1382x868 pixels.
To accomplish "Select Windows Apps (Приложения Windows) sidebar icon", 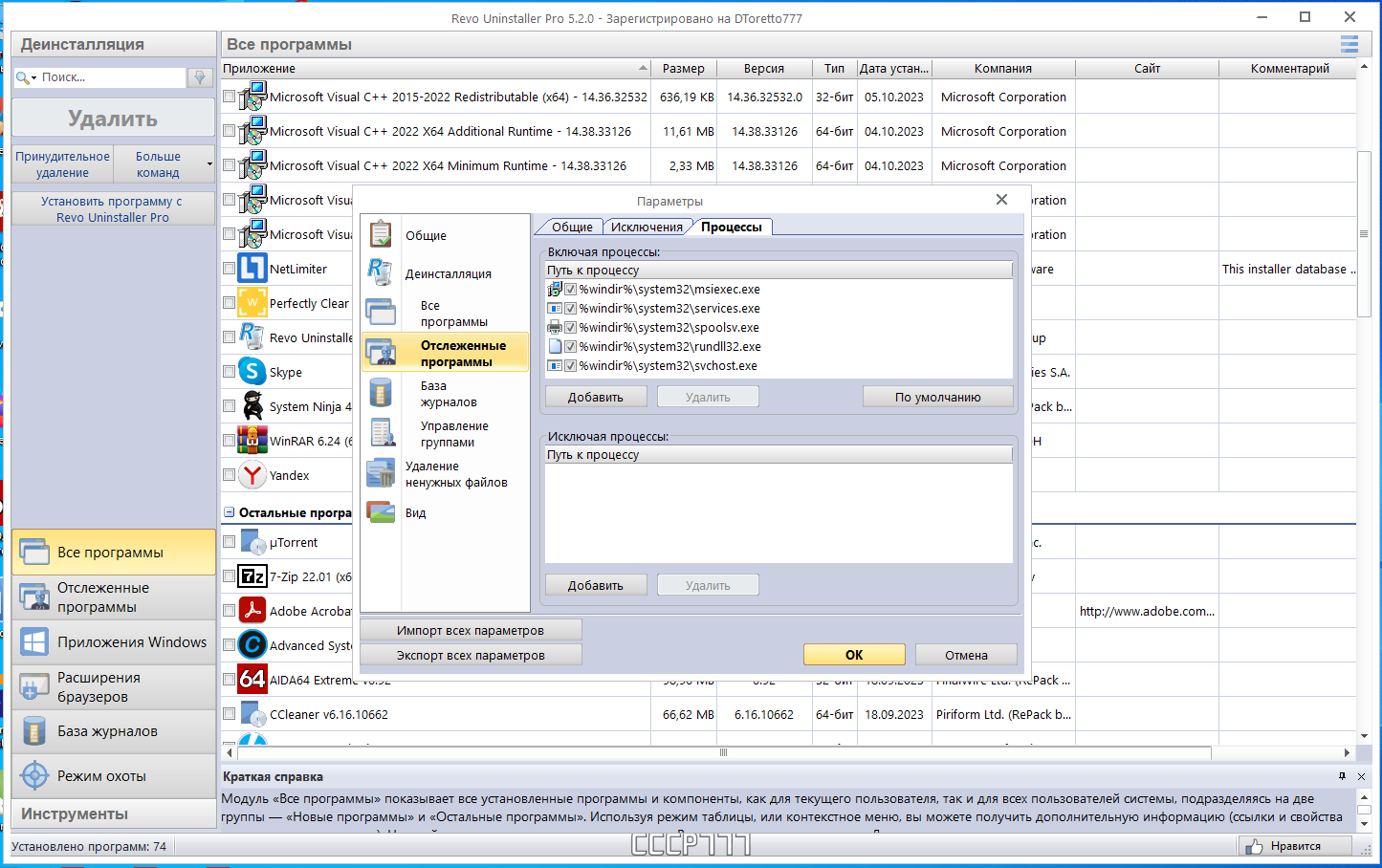I will click(x=34, y=641).
